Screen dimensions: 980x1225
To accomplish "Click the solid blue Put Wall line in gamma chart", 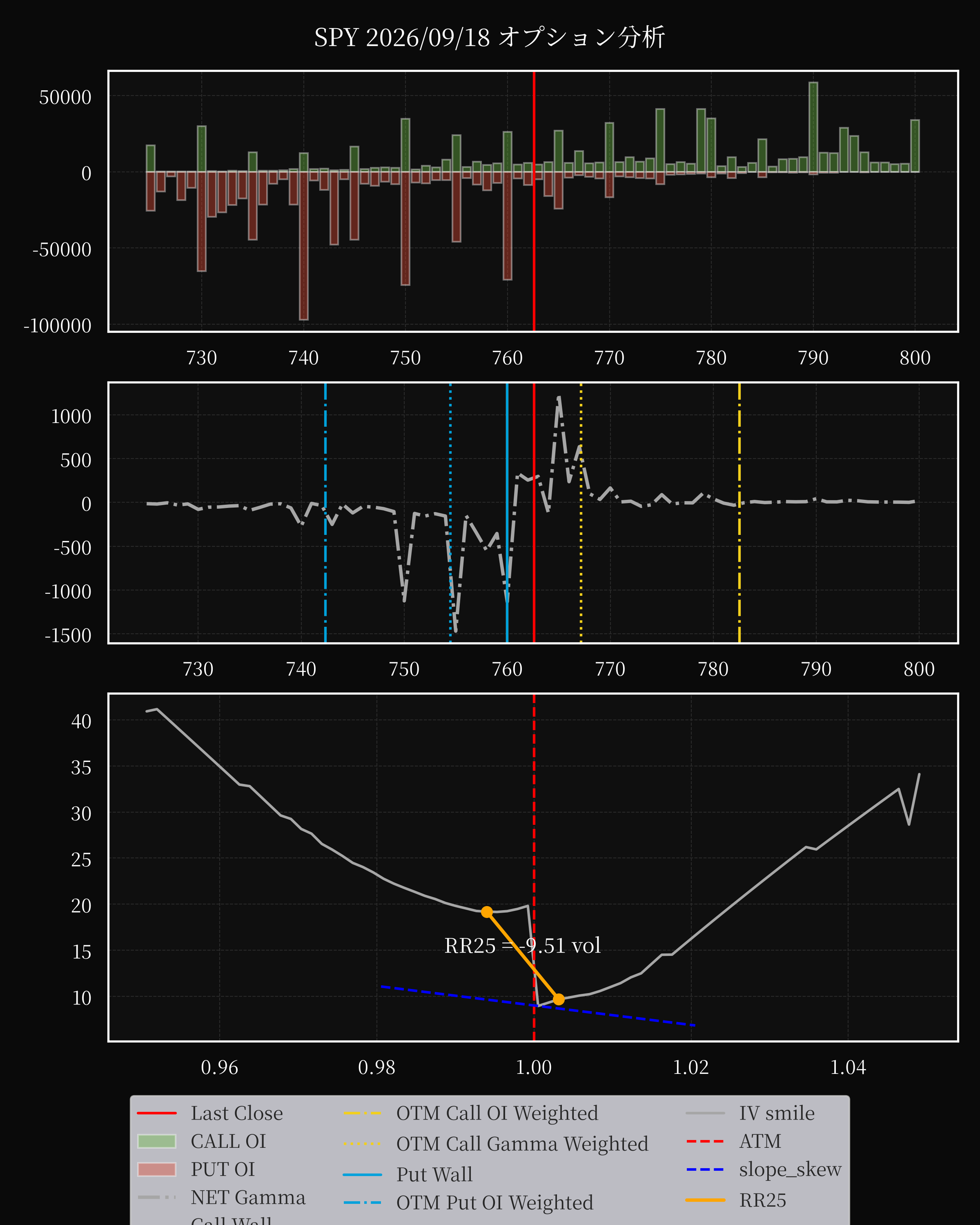I will 507,512.
